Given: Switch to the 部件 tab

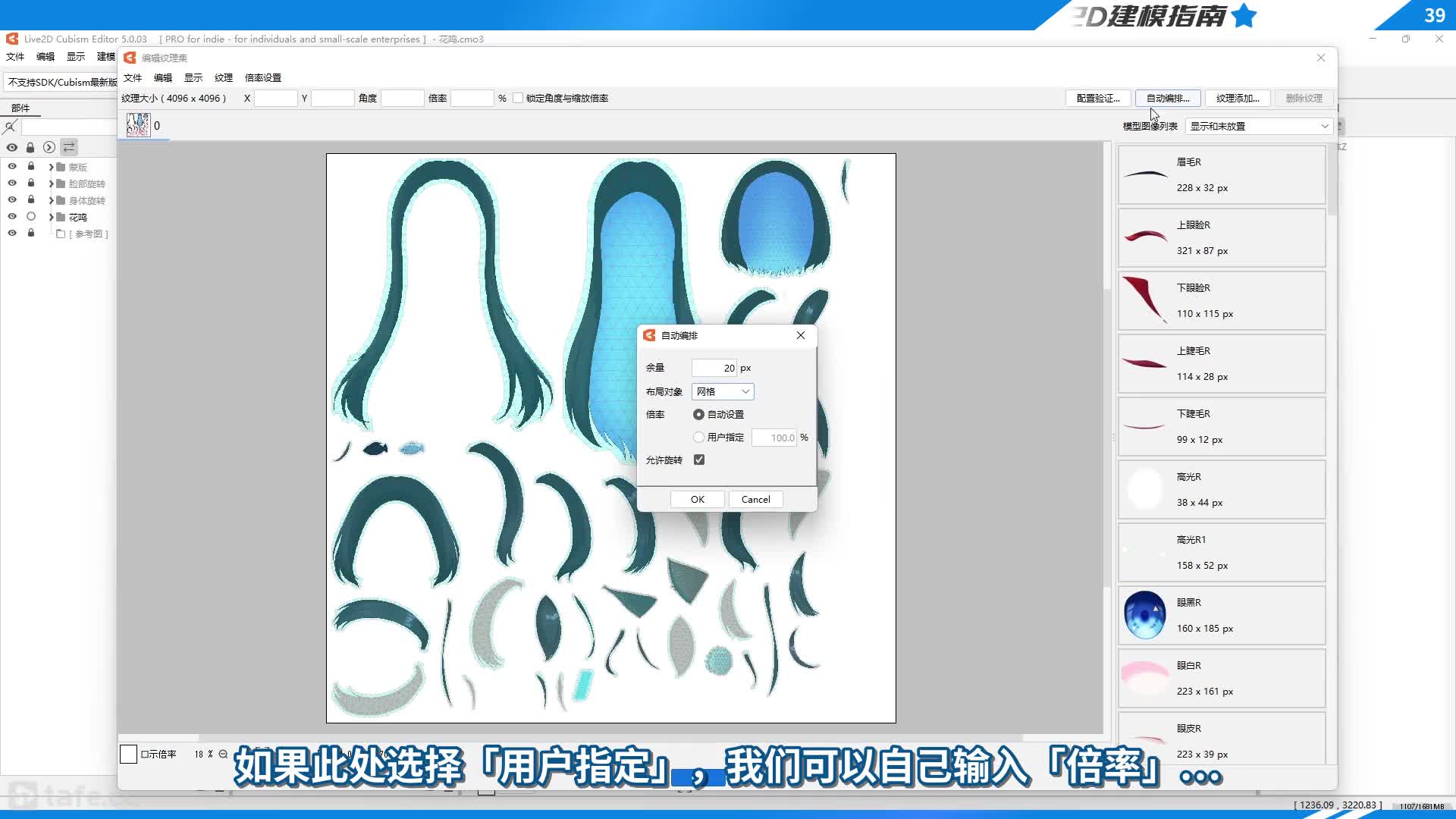Looking at the screenshot, I should 20,108.
